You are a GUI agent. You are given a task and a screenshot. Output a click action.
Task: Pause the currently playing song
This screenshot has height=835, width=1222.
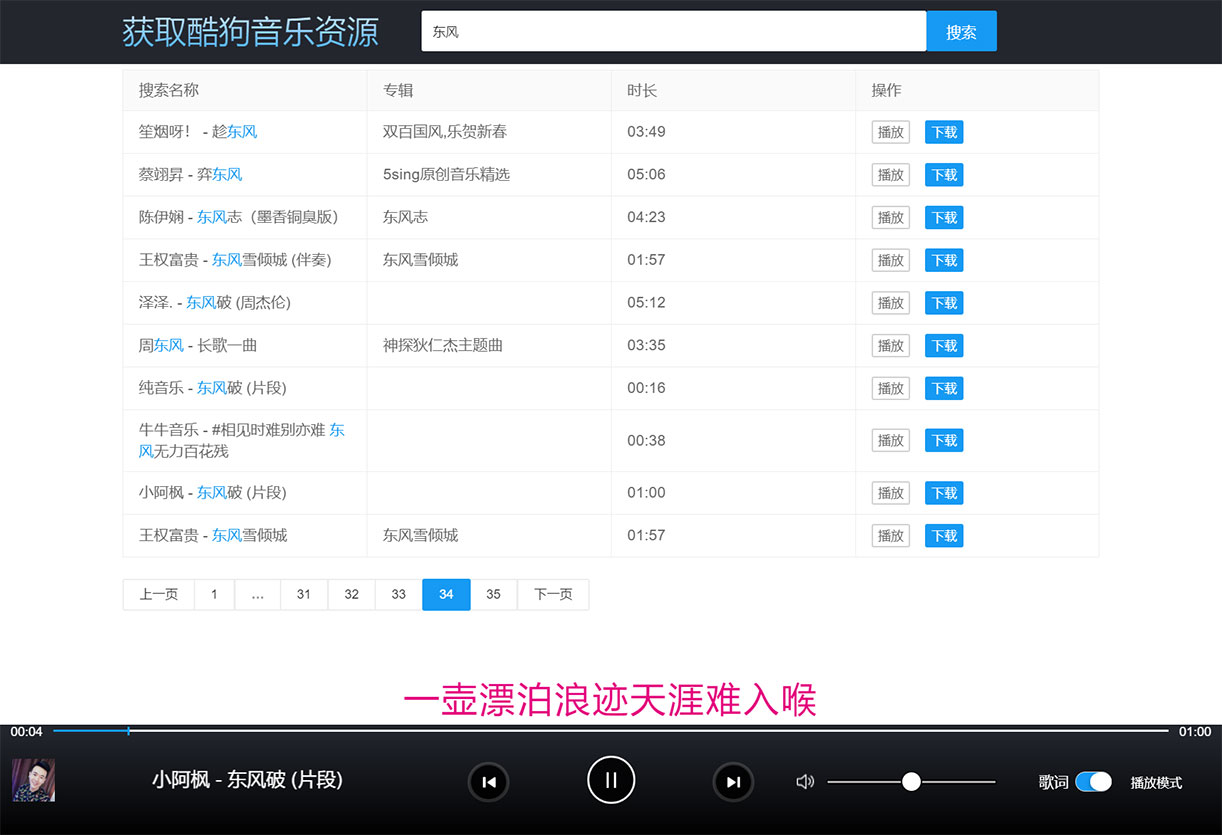click(x=610, y=780)
